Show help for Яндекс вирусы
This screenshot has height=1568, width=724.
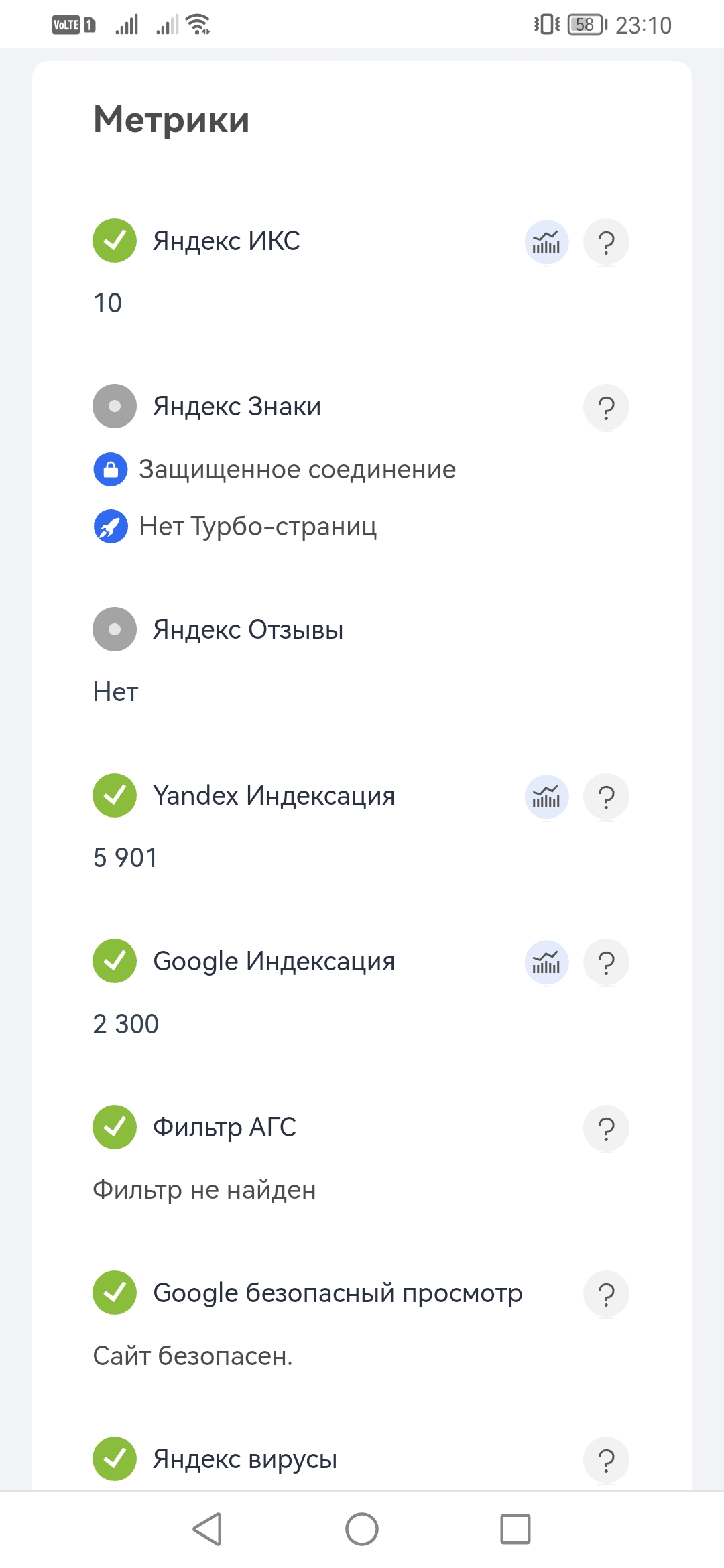(606, 1460)
